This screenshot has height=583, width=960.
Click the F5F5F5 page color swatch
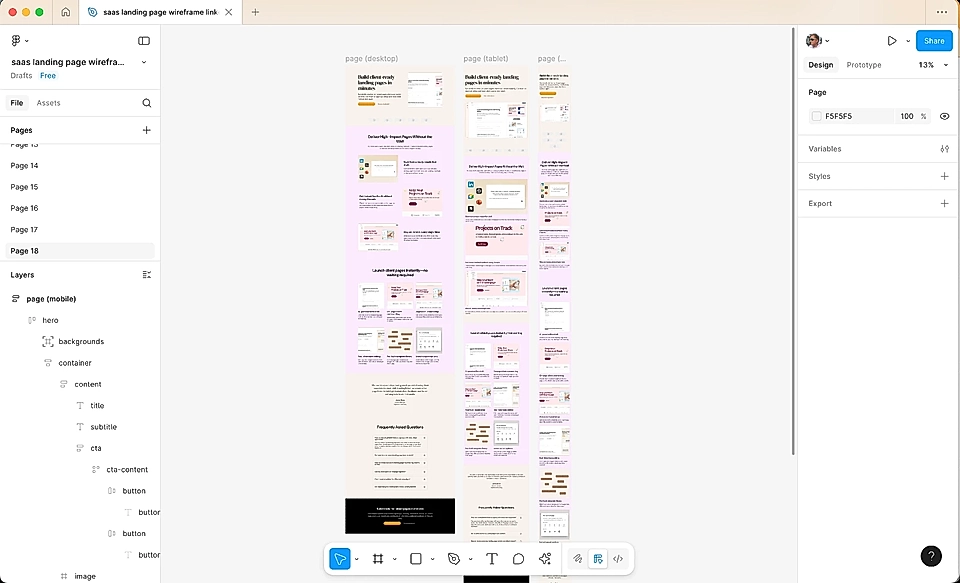[x=816, y=116]
